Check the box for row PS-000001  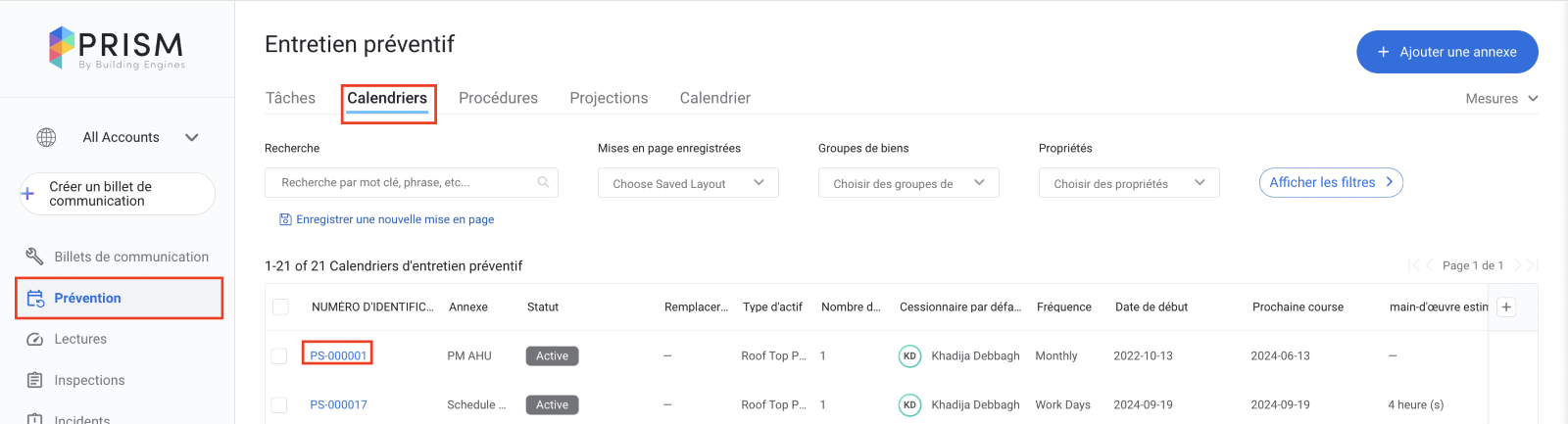coord(279,356)
